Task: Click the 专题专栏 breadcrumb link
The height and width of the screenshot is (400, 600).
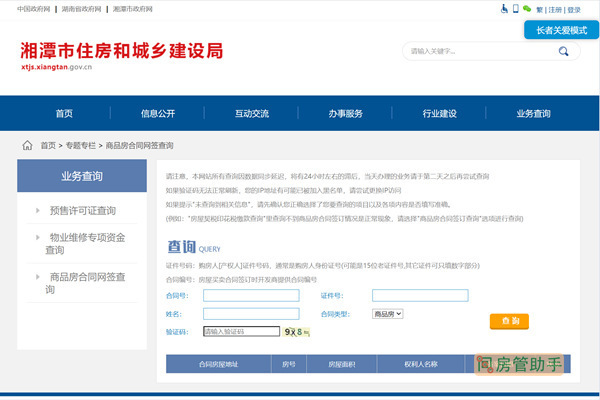Action: 81,145
